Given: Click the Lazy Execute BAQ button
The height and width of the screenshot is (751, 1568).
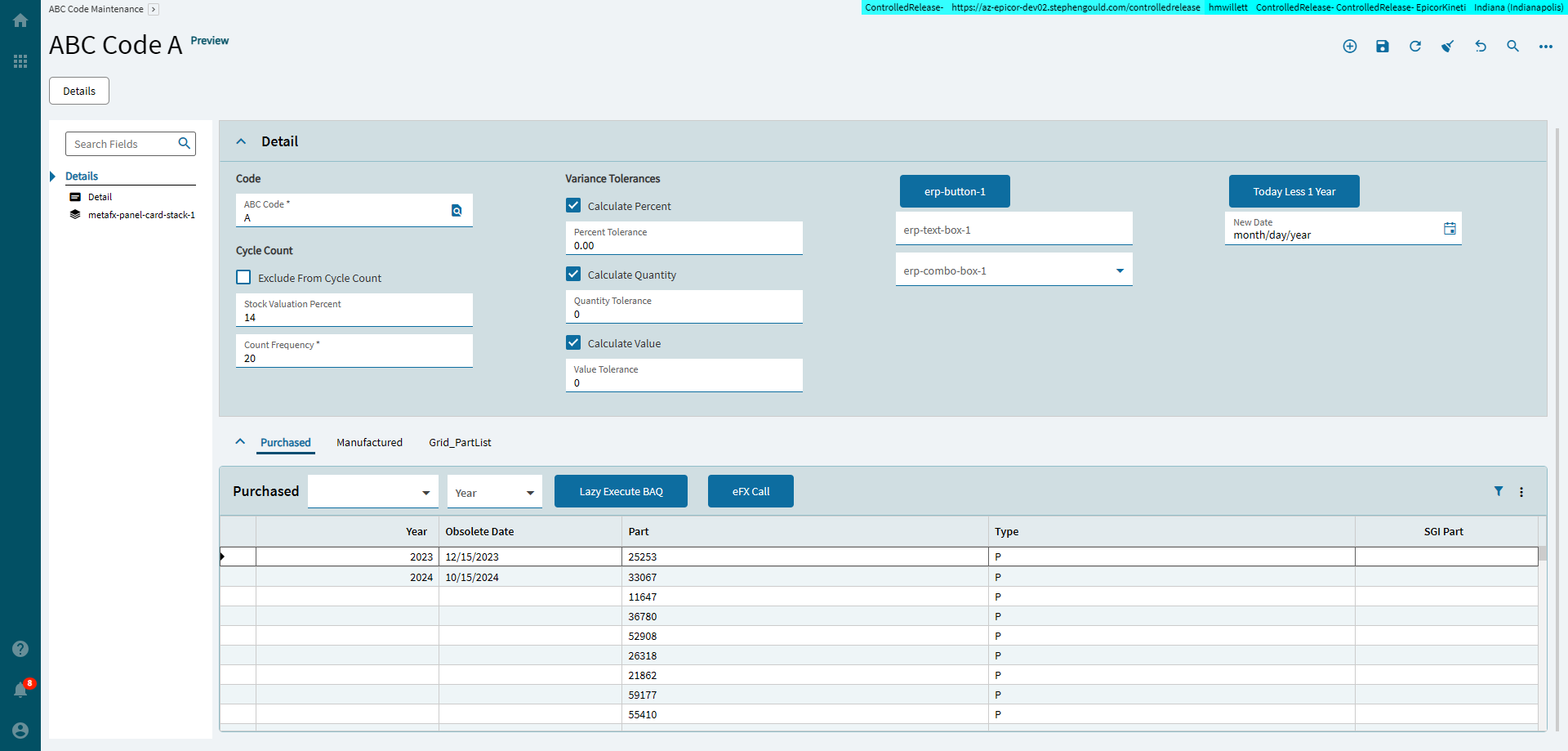Looking at the screenshot, I should [x=621, y=491].
